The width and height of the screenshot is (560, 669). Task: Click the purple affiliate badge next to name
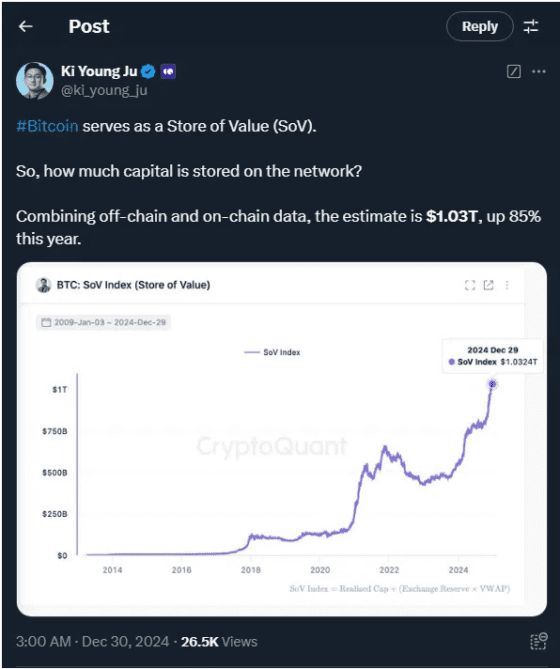tap(168, 71)
